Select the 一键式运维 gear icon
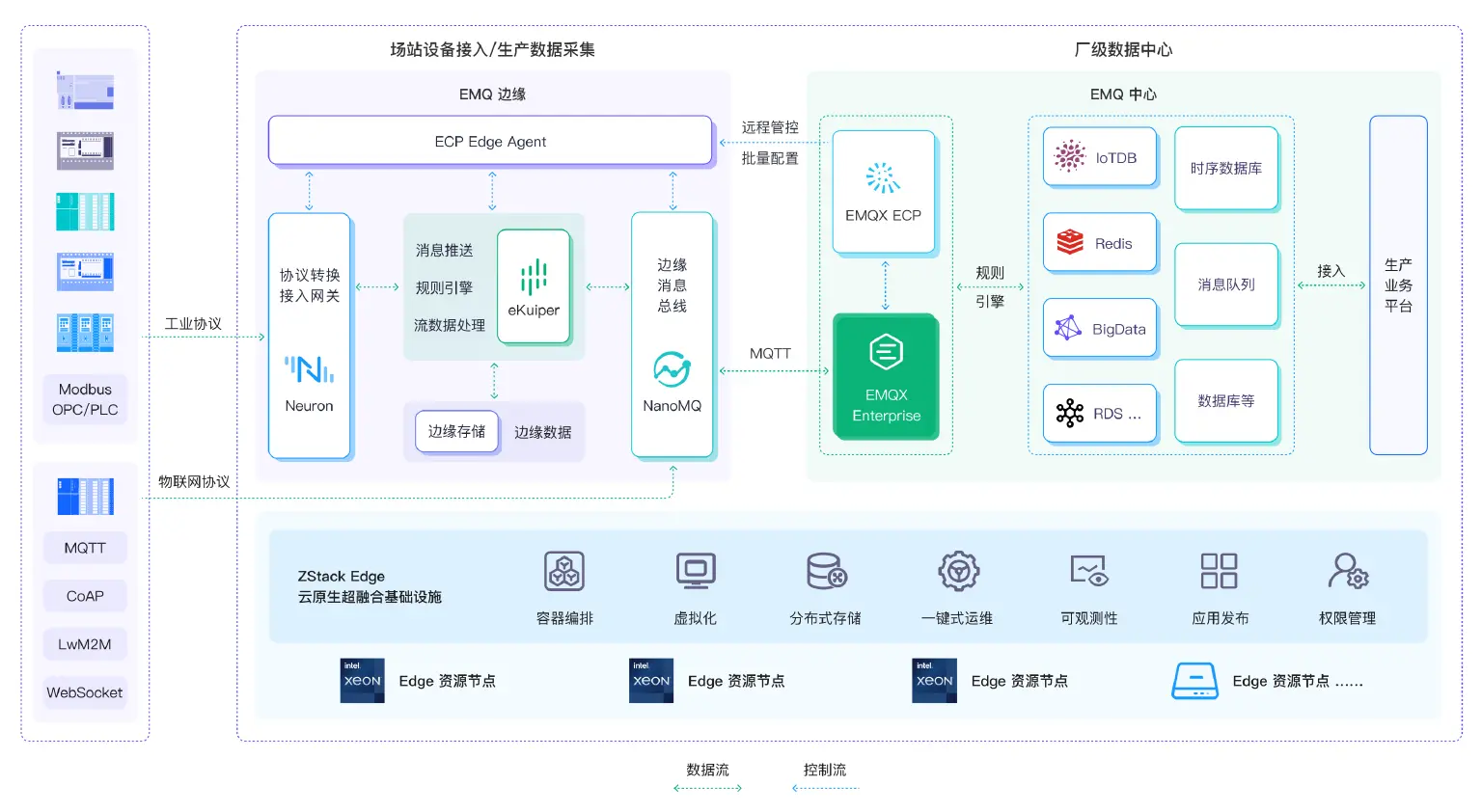 click(958, 571)
